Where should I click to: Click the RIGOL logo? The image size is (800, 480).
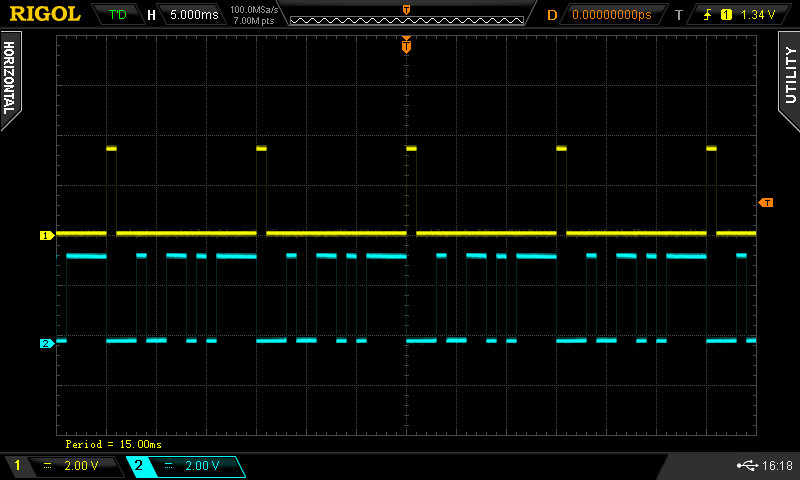coord(45,14)
